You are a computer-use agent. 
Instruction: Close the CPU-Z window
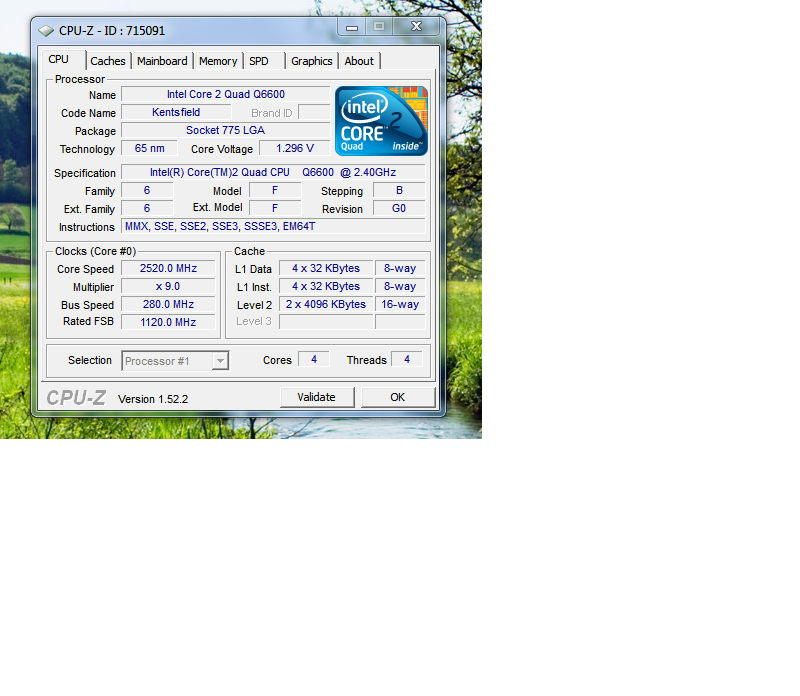417,27
